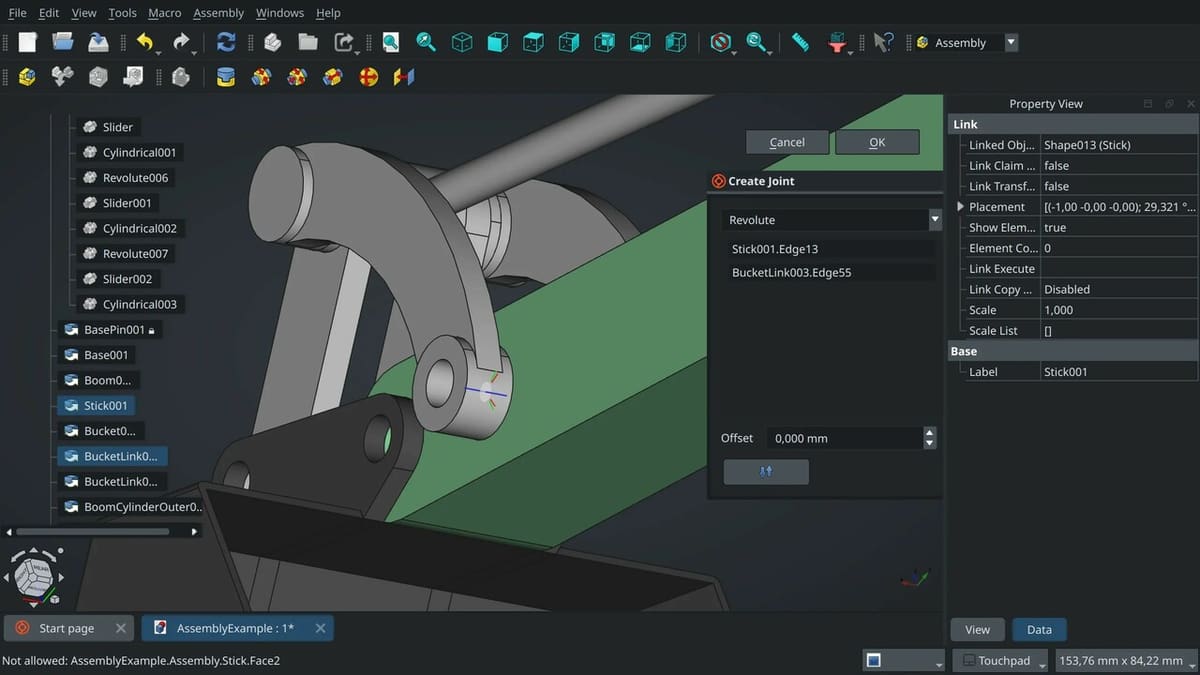Confirm the joint with OK
1200x675 pixels.
point(877,142)
